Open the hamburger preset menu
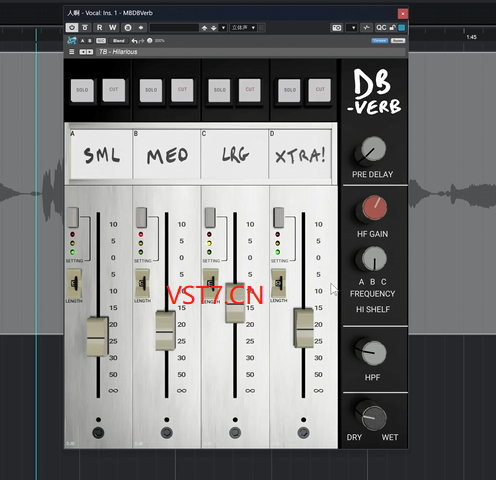Screen dimensions: 496x480 pos(71,52)
